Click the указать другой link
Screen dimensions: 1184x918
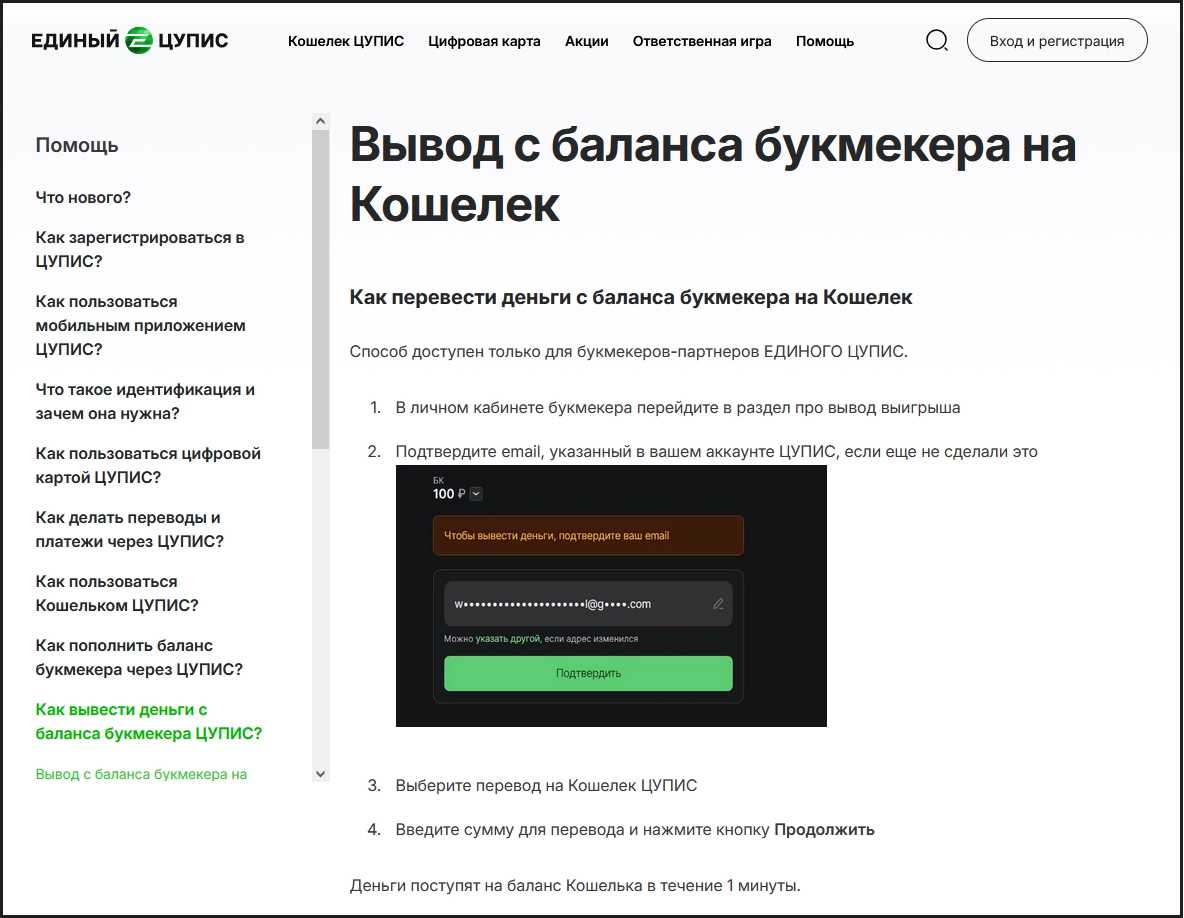(507, 638)
